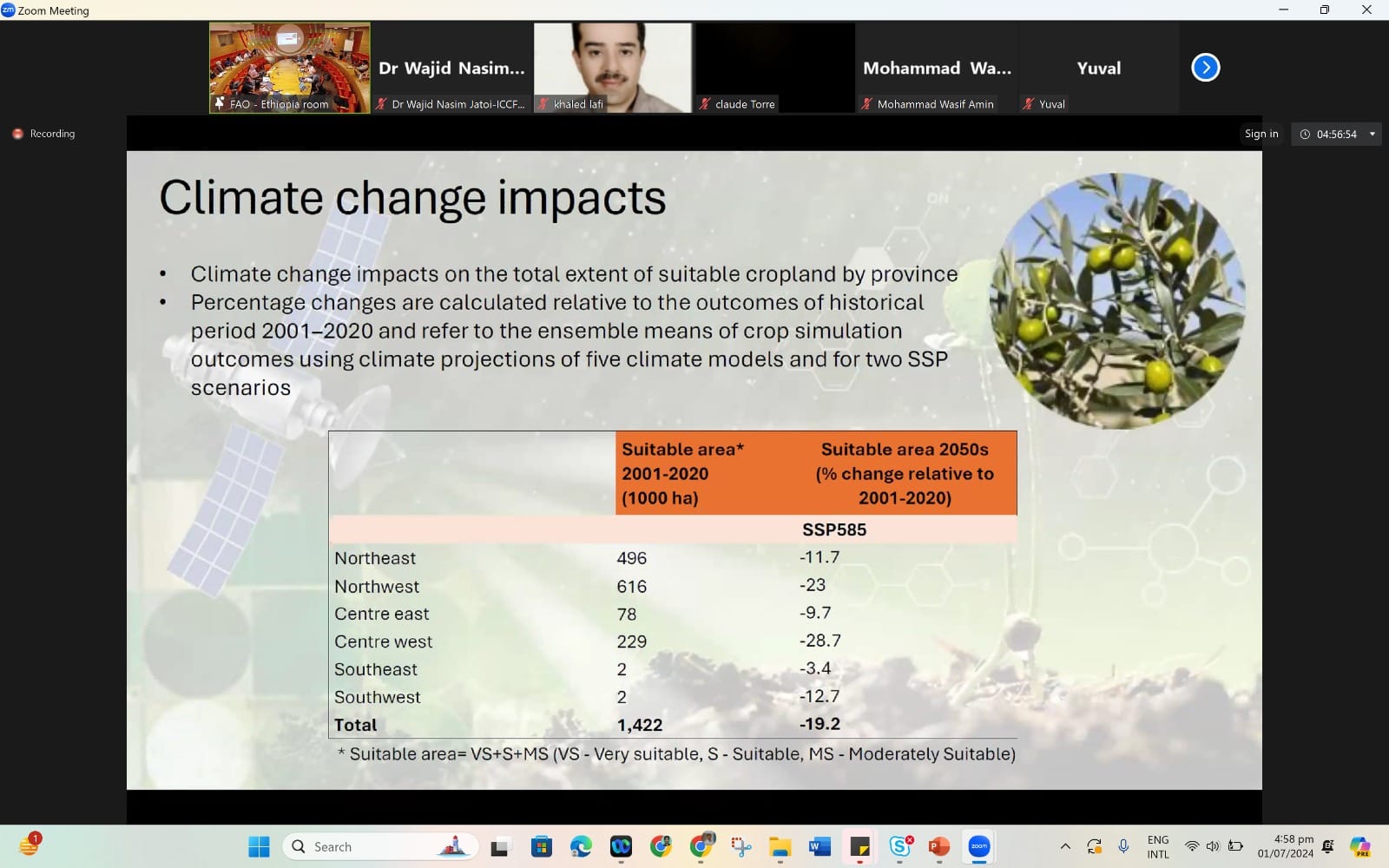Expand the meeting timer dropdown arrow

click(x=1372, y=135)
